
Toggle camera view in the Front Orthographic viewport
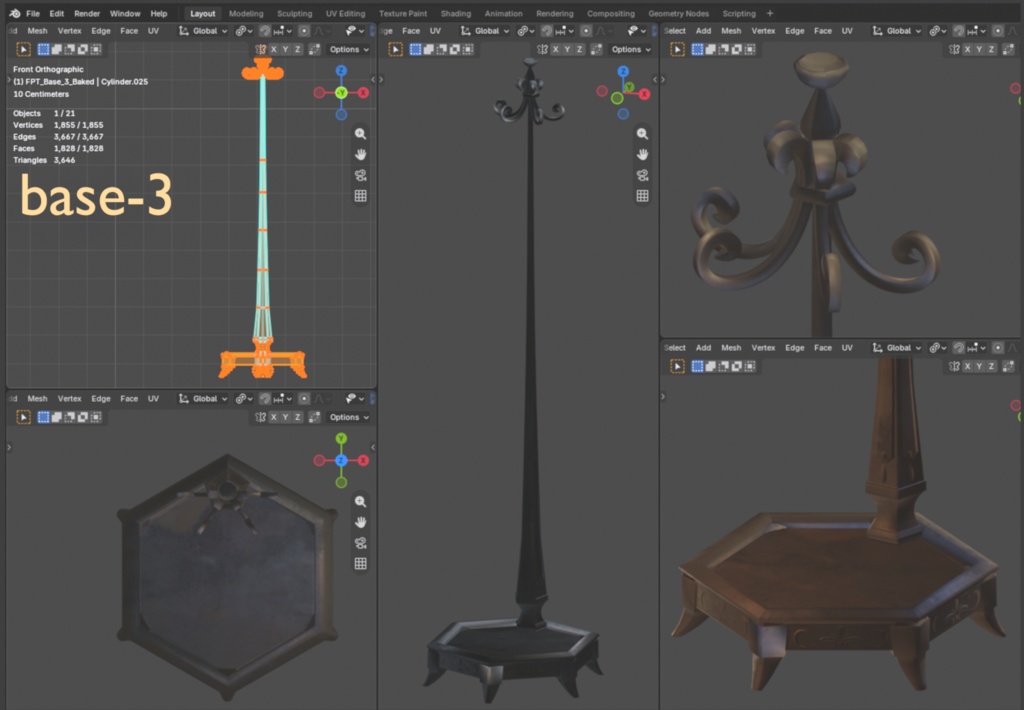(x=360, y=176)
